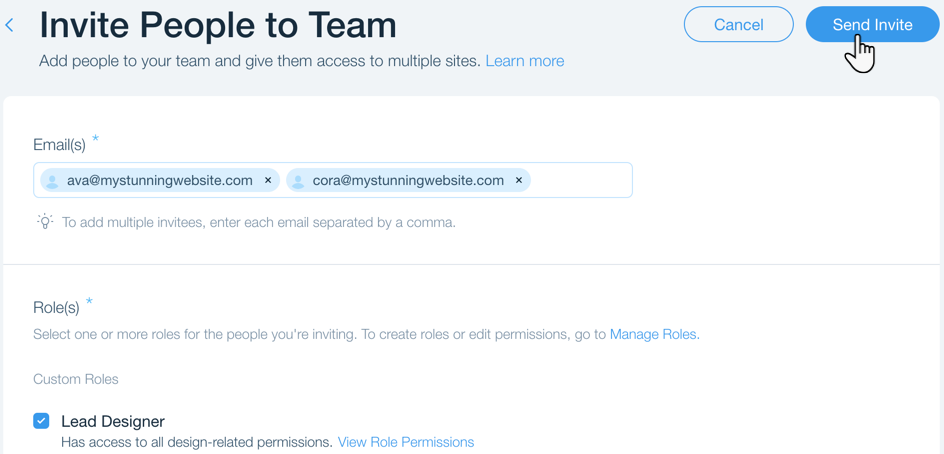Click the lightbulb tip icon
This screenshot has height=454, width=944.
(x=45, y=222)
